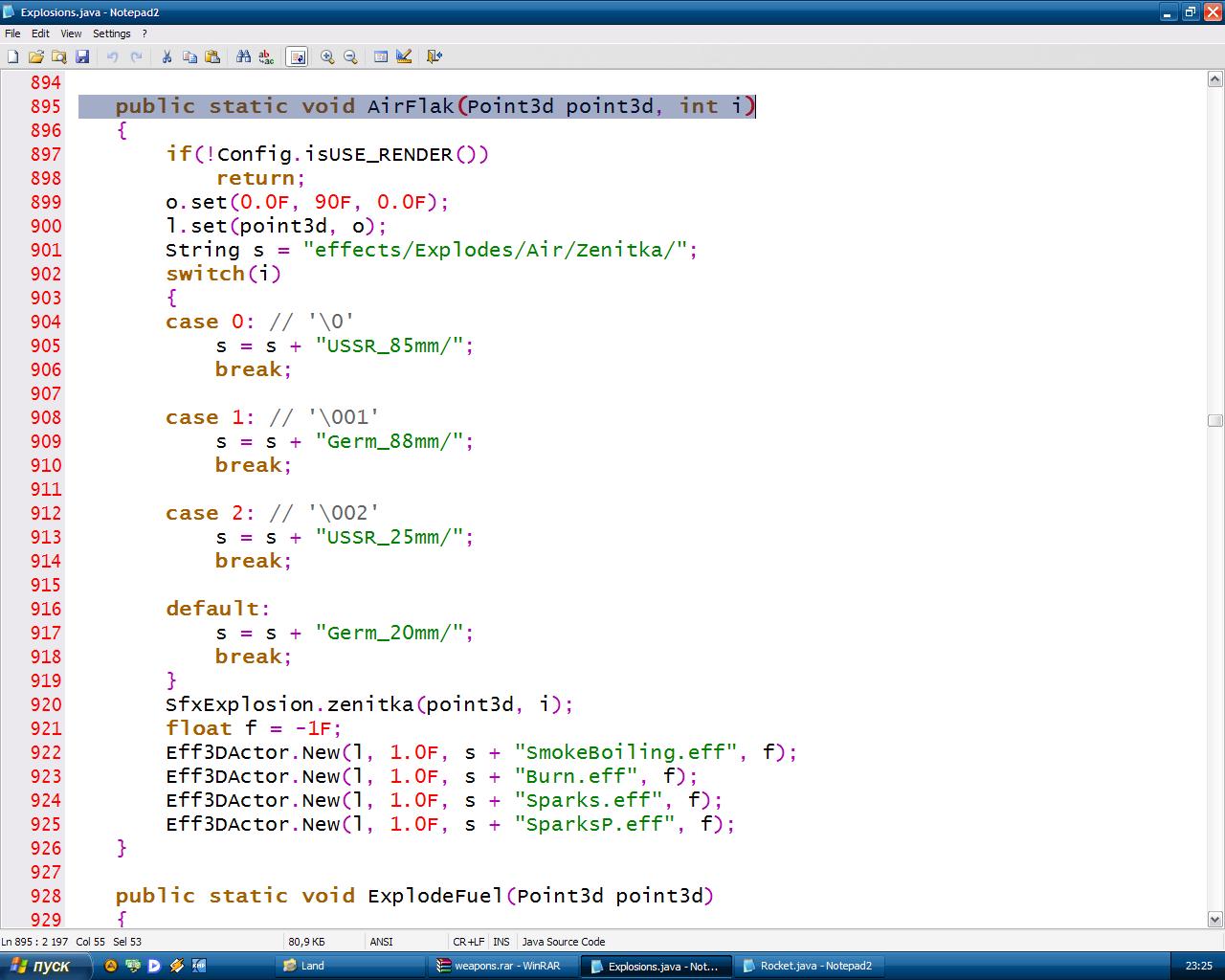
Task: Click the CR+LF line ending indicator
Action: tap(469, 942)
